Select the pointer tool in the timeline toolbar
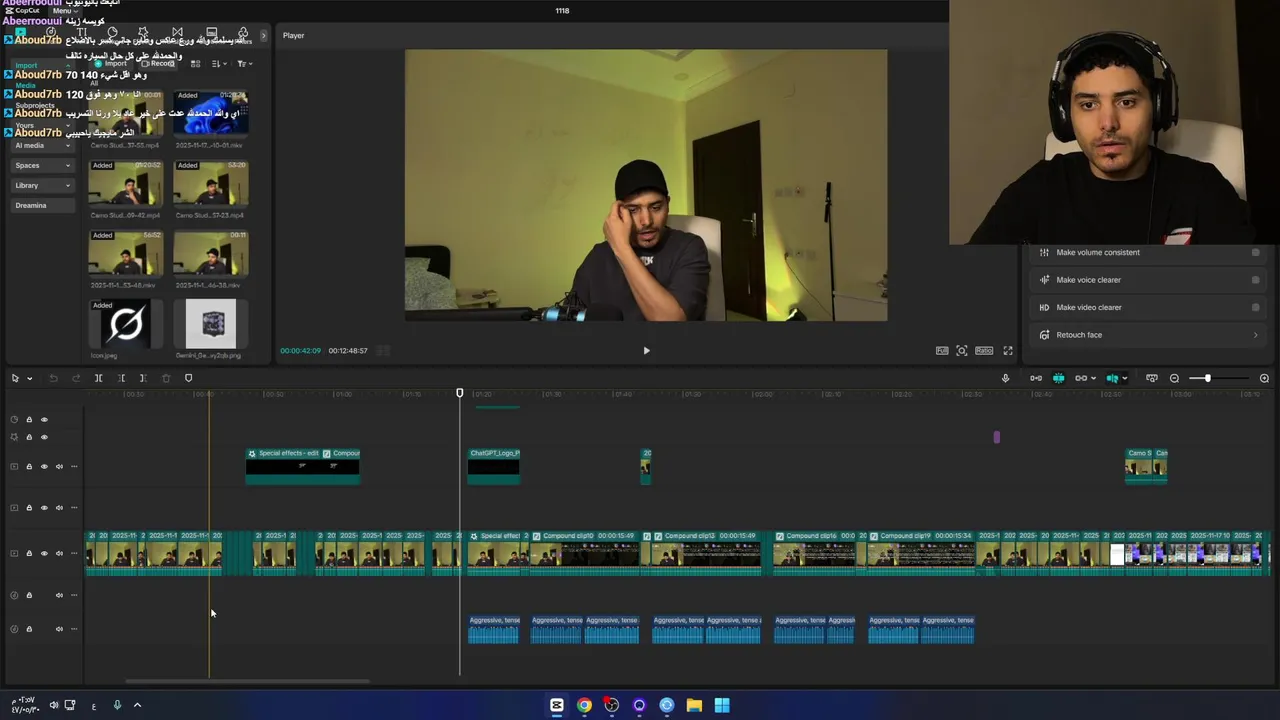The height and width of the screenshot is (720, 1280). tap(15, 378)
